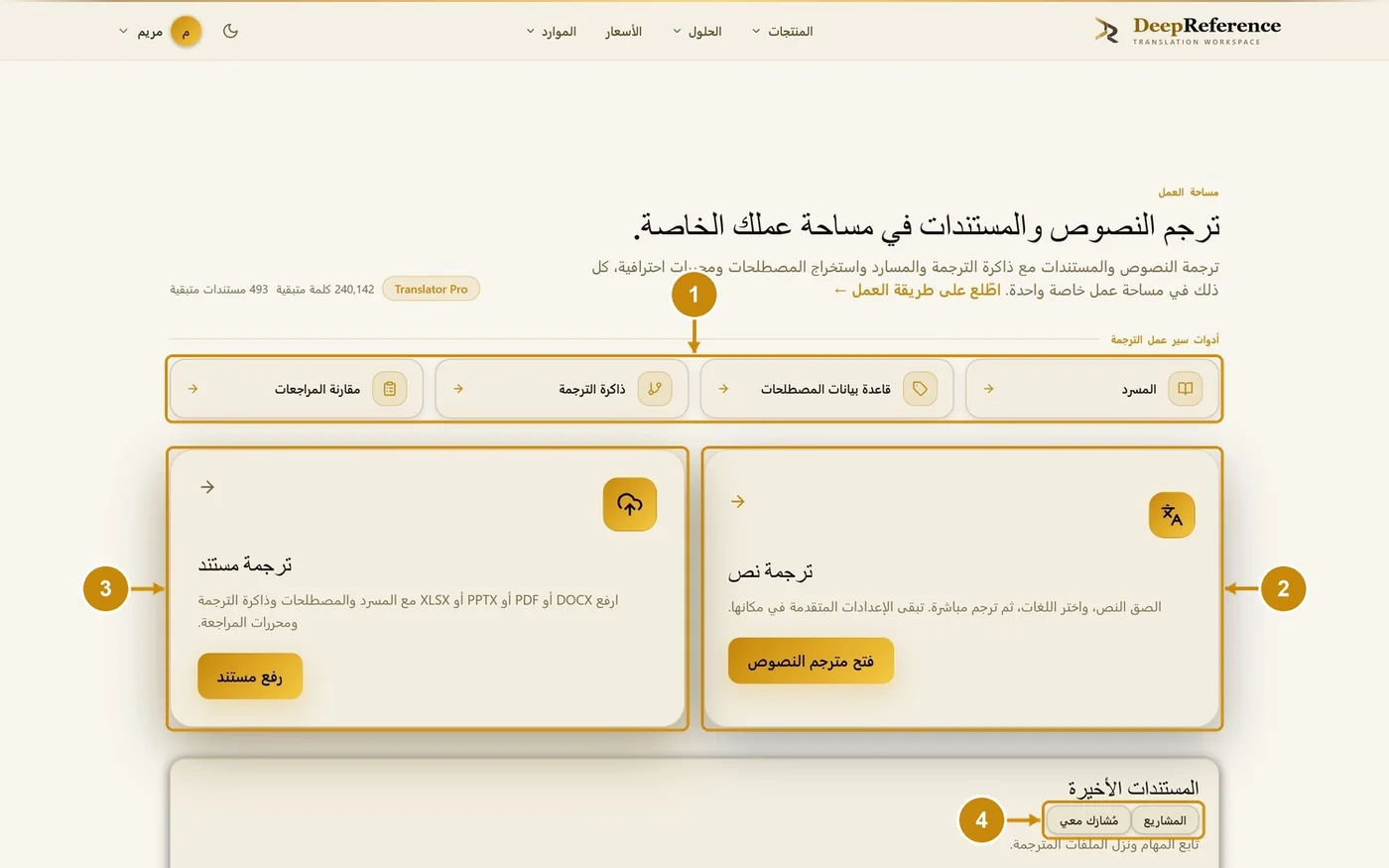Click the arrow on the ترجمة نص card
This screenshot has width=1389, height=868.
click(x=737, y=502)
